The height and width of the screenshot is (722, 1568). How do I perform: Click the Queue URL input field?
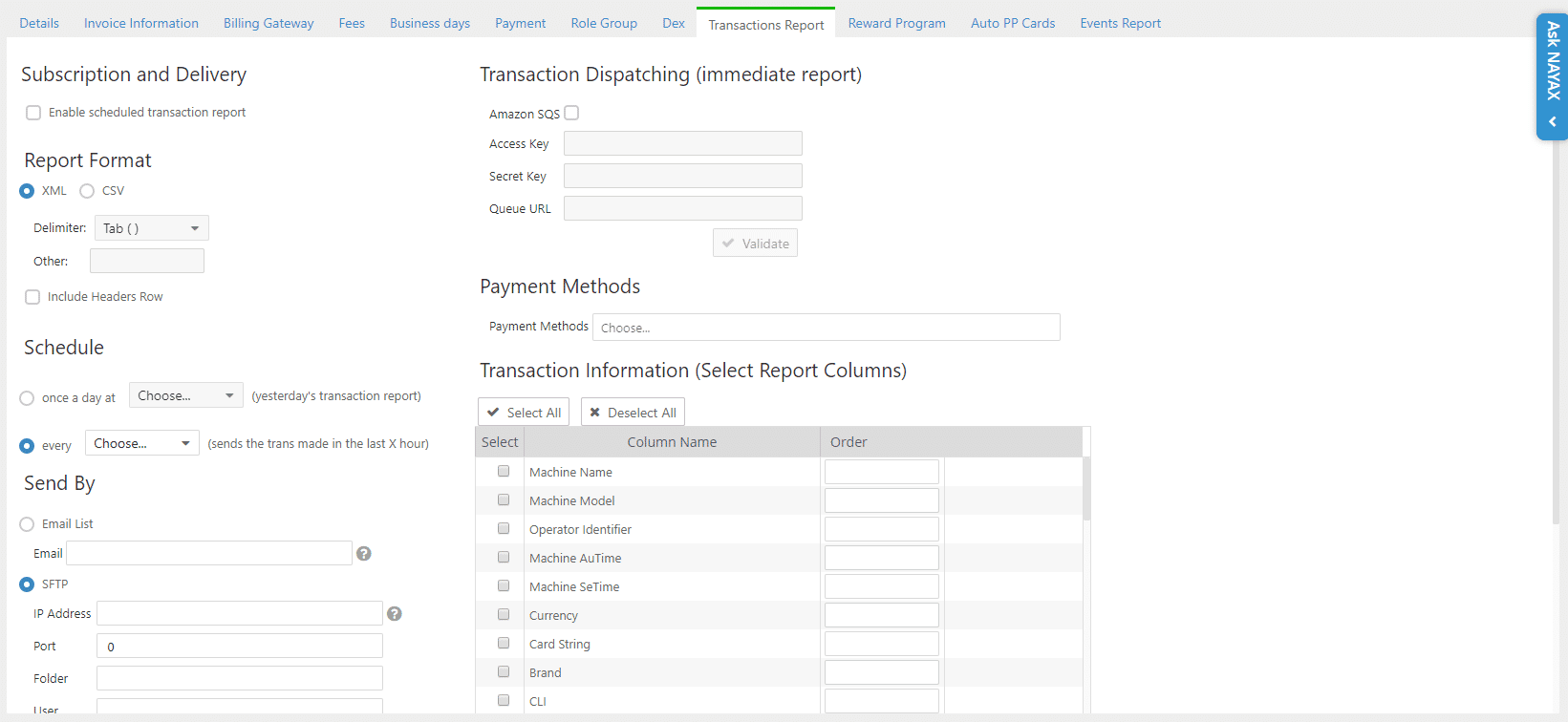[x=682, y=208]
